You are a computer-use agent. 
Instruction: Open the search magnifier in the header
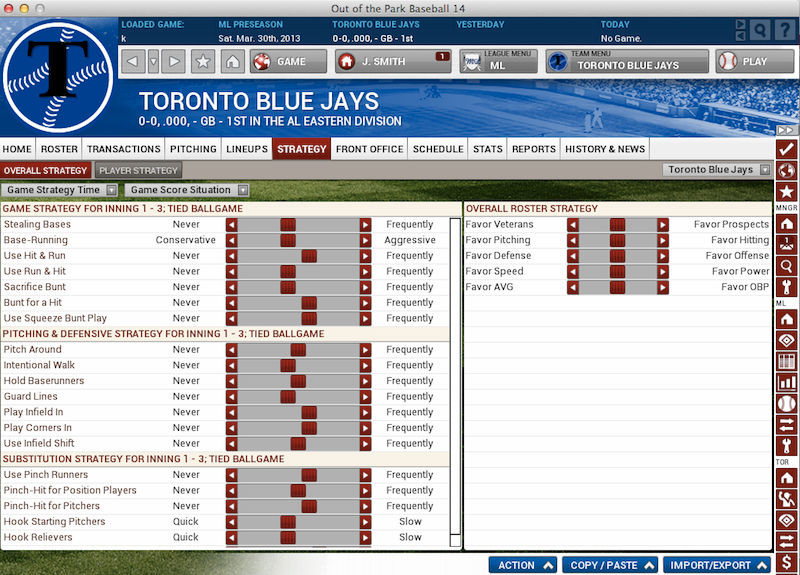pos(760,31)
